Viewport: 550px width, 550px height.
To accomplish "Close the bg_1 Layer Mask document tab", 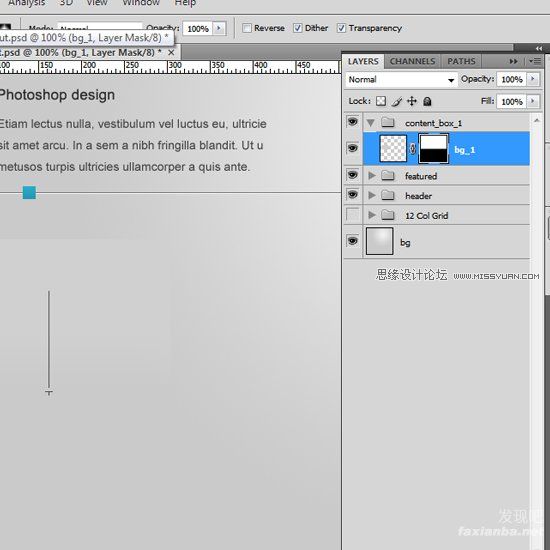I will (171, 53).
